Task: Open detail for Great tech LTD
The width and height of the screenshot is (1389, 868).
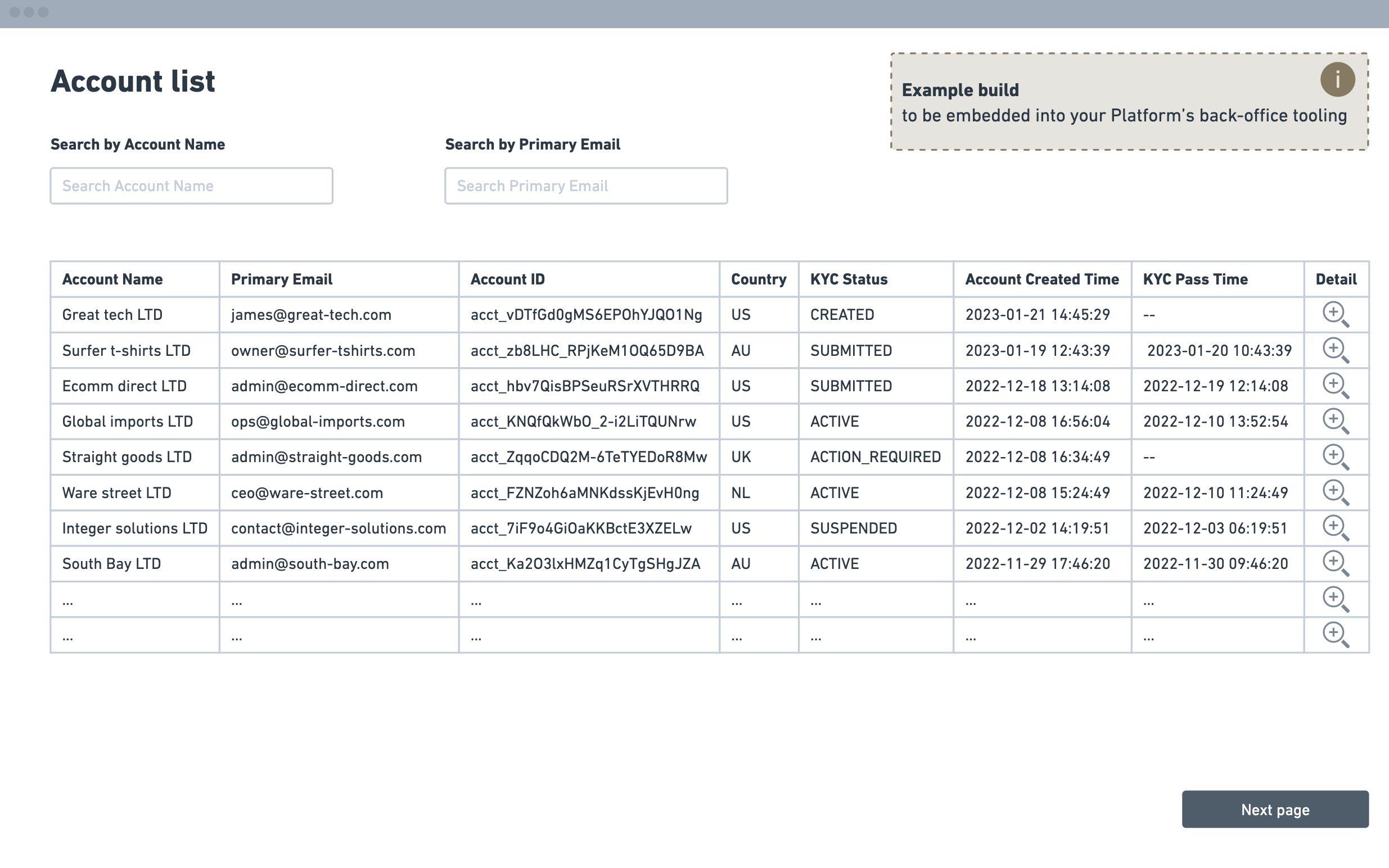Action: pyautogui.click(x=1334, y=314)
